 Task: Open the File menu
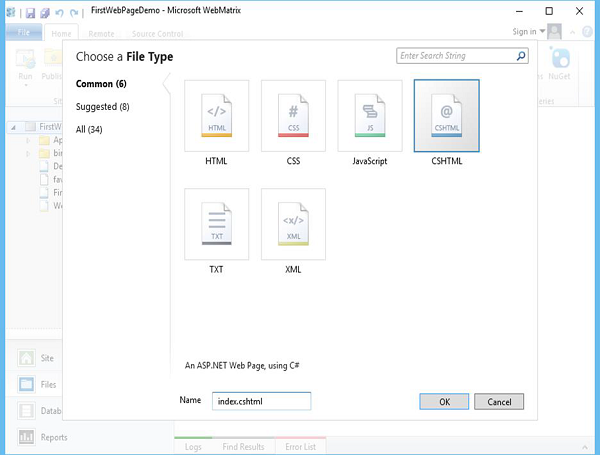tap(21, 32)
